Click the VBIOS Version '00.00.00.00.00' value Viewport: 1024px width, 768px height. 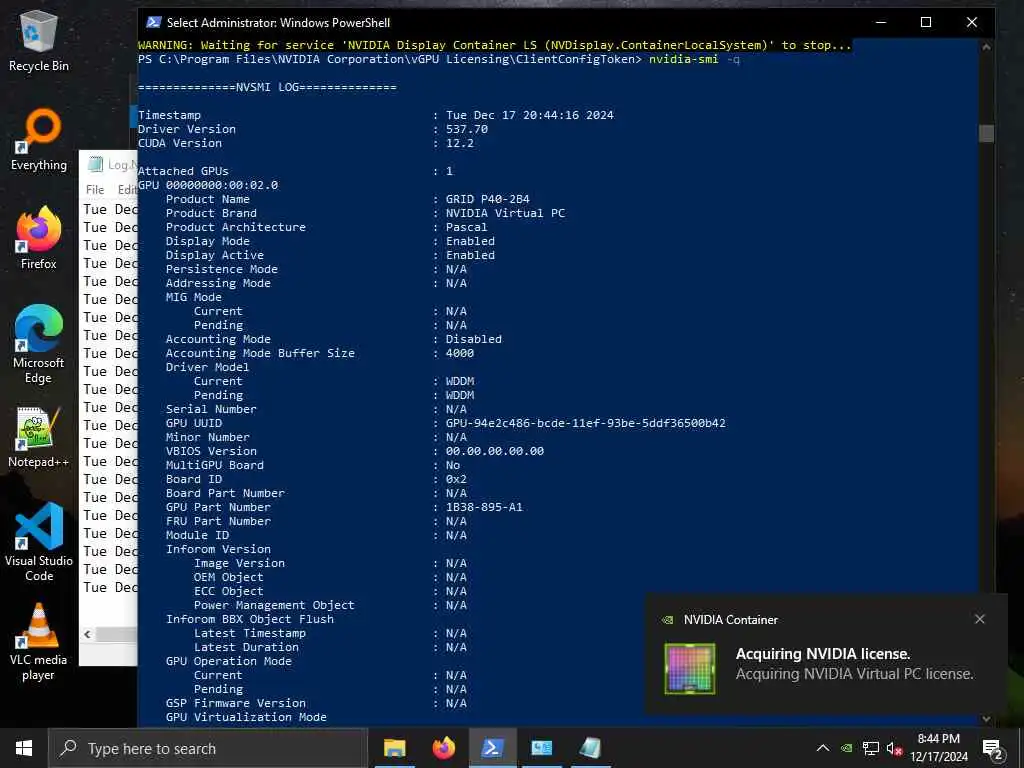(494, 451)
